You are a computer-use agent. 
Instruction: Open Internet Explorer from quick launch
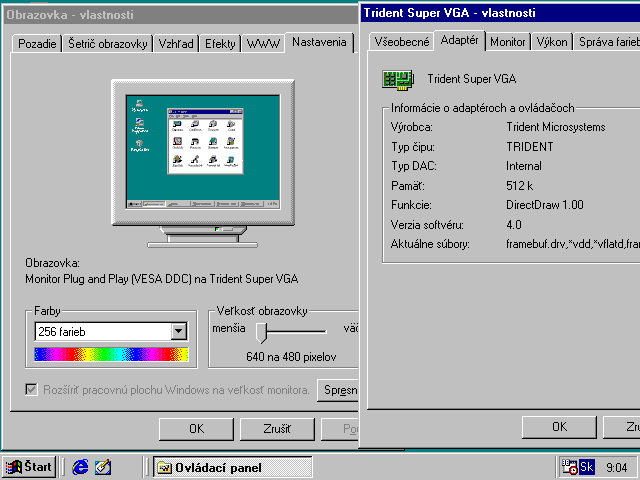pos(80,467)
